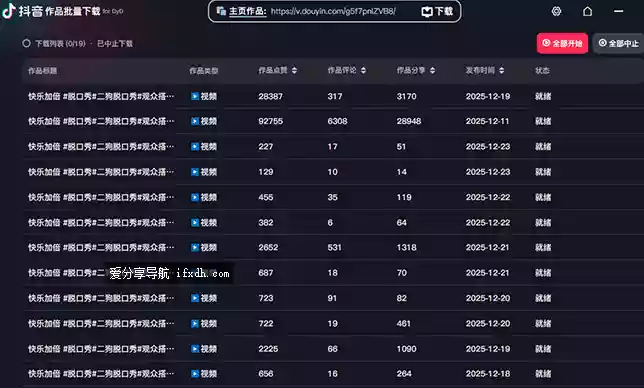644x388 pixels.
Task: Click share count 461
Action: coord(403,324)
